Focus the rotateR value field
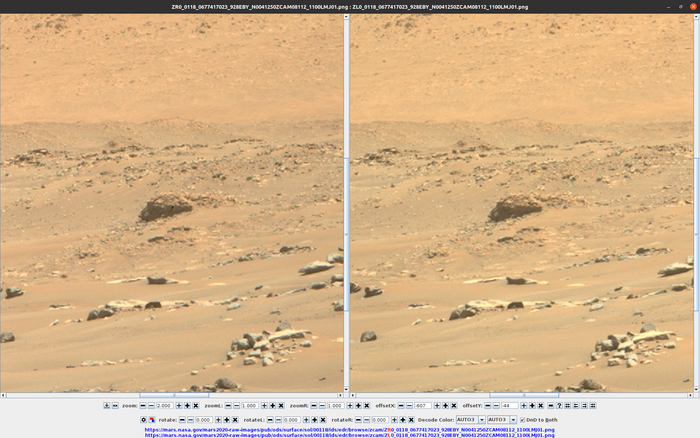 (380, 420)
